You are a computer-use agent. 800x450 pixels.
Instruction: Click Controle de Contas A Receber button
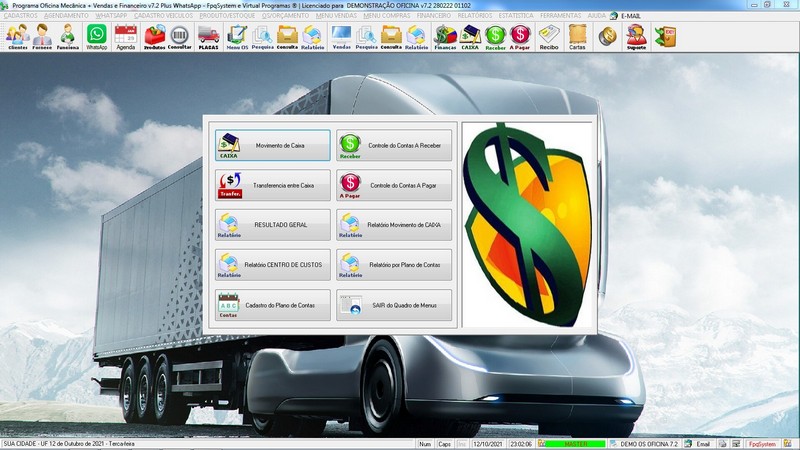point(394,145)
